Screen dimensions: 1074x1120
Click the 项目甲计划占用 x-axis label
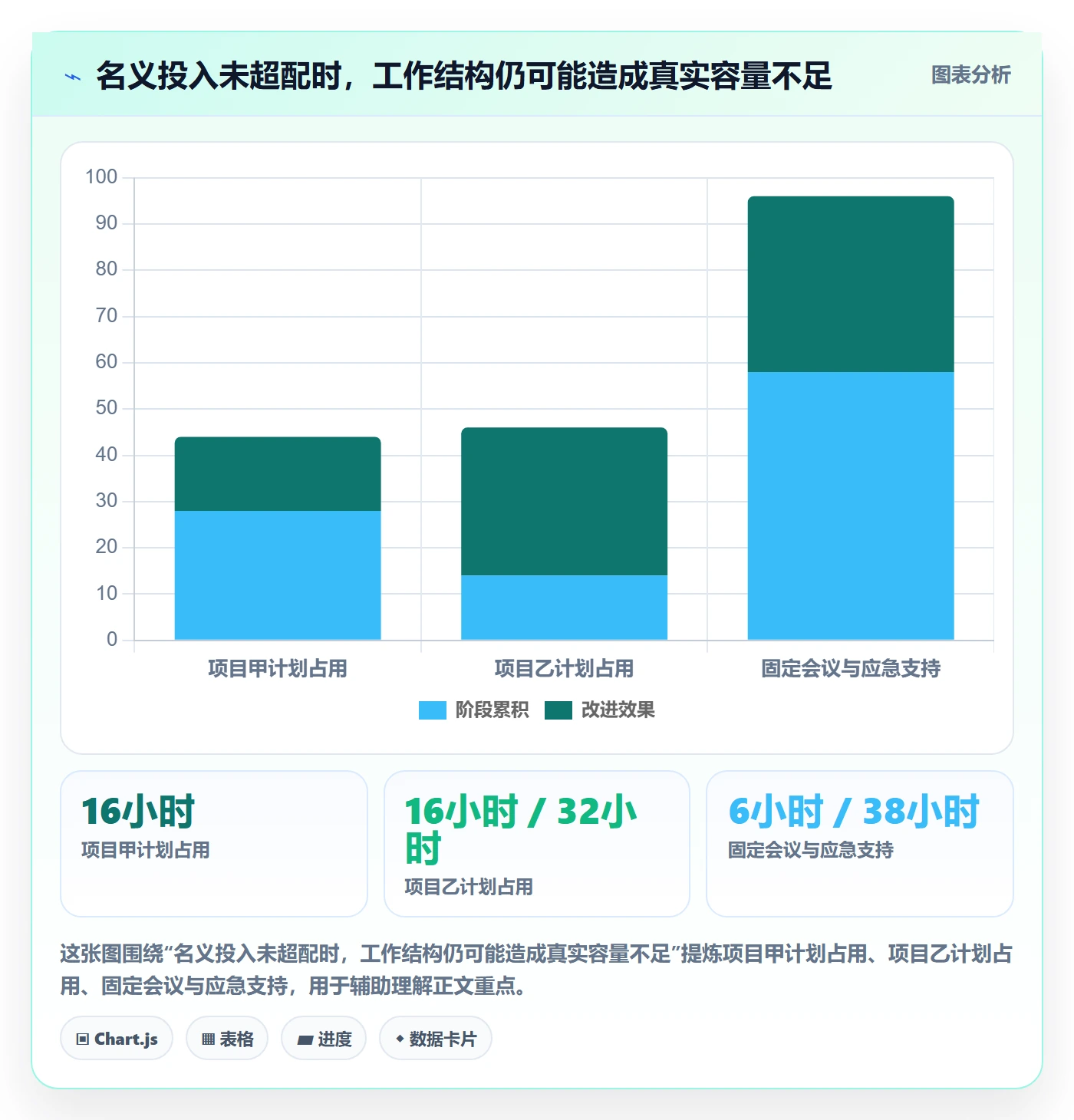point(278,669)
